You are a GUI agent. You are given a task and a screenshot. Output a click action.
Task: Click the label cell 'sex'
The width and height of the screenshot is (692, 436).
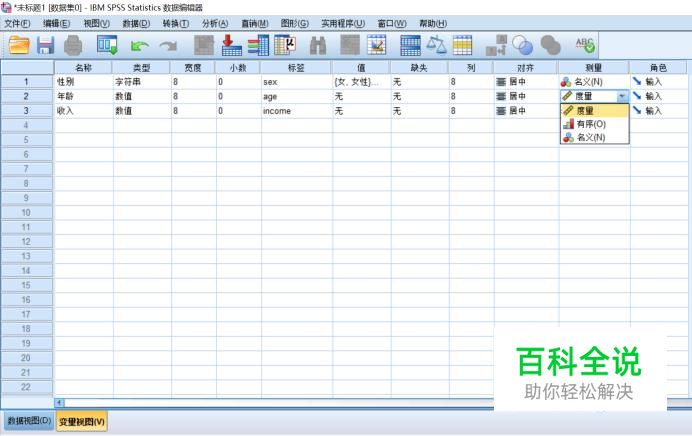click(297, 82)
